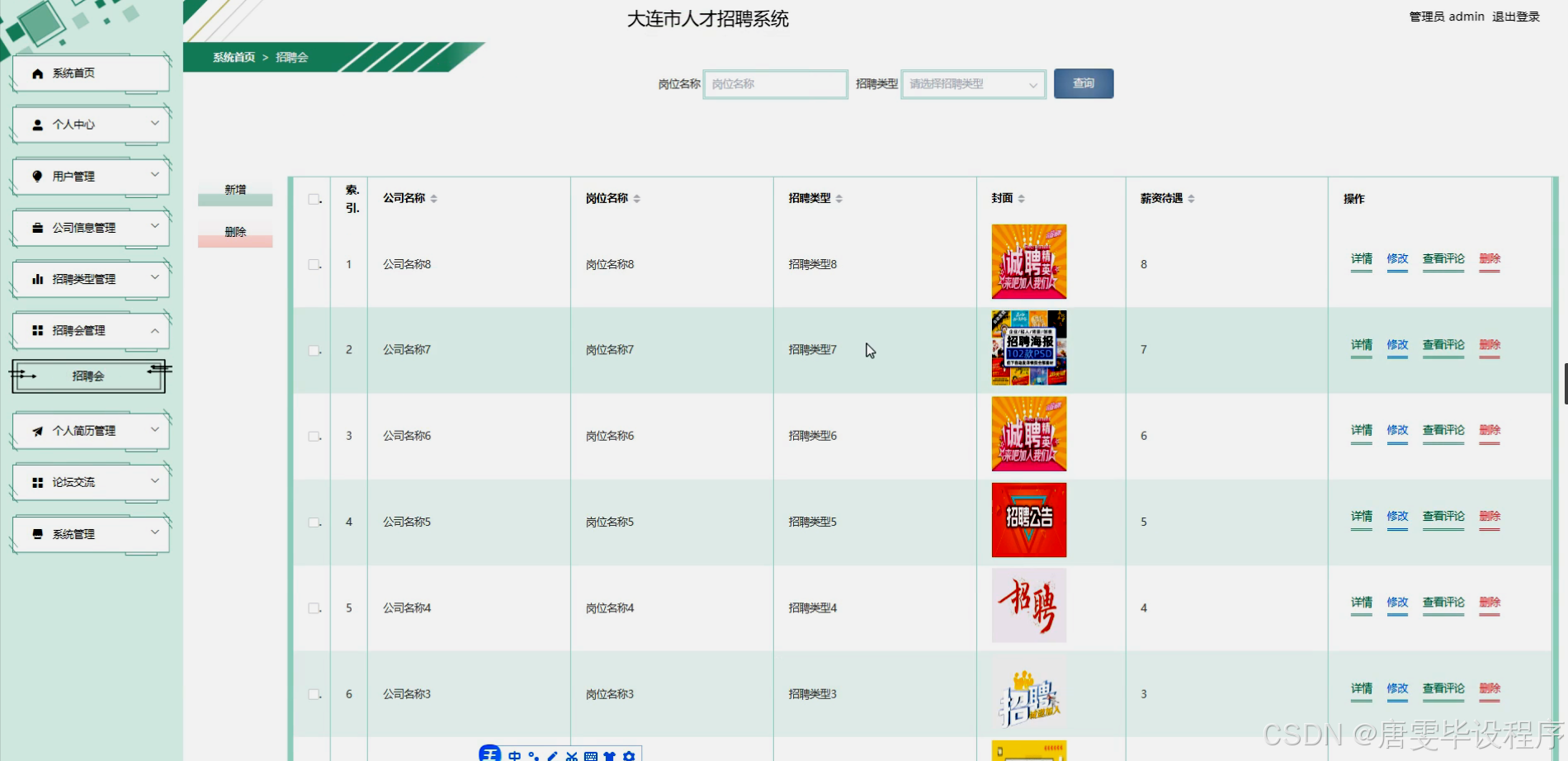1568x761 pixels.
Task: Expand the 招聘类型管理 menu chevron
Action: 154,277
